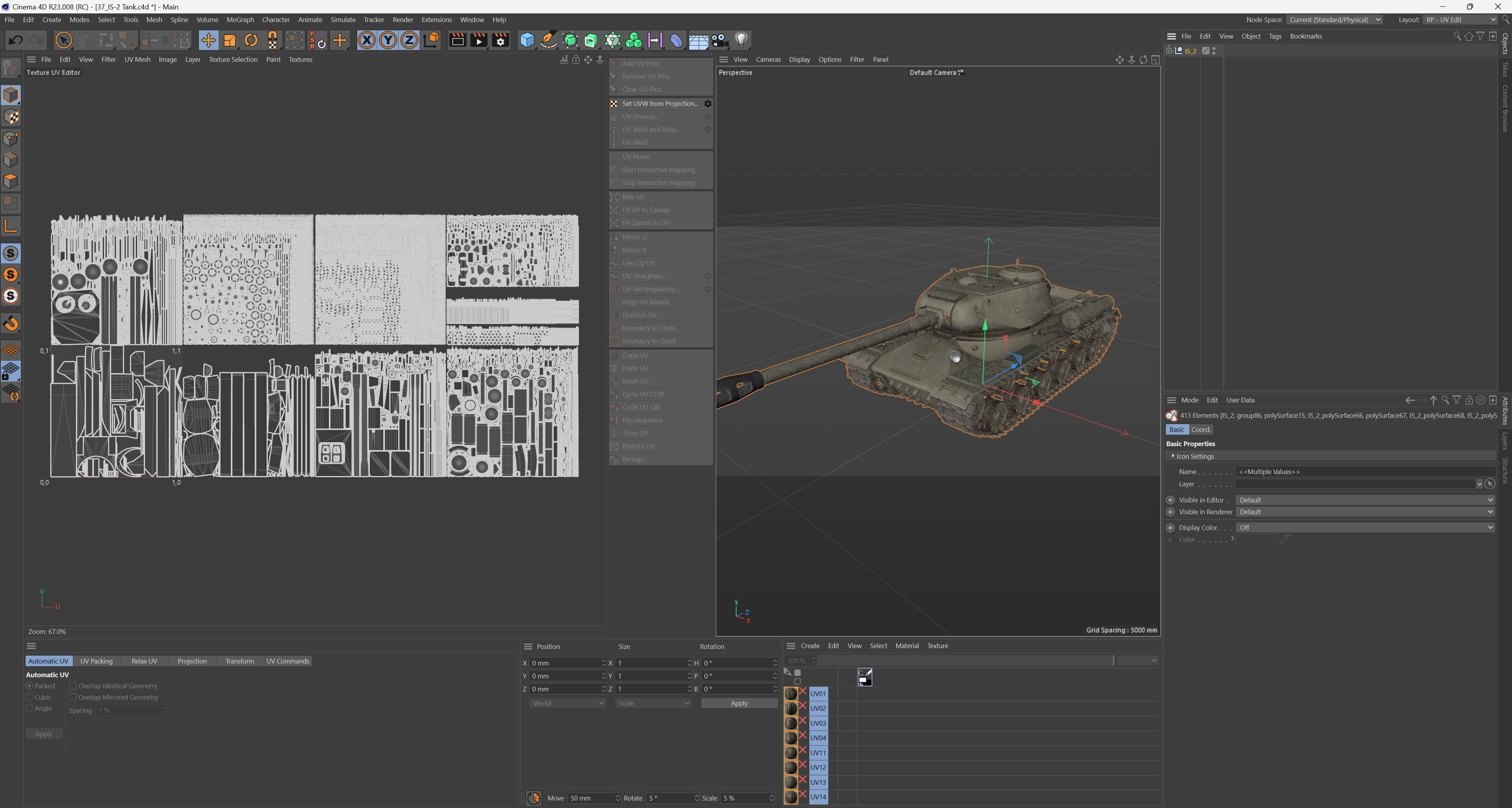Click Apply in Automatic UV panel
The height and width of the screenshot is (808, 1512).
(x=43, y=734)
